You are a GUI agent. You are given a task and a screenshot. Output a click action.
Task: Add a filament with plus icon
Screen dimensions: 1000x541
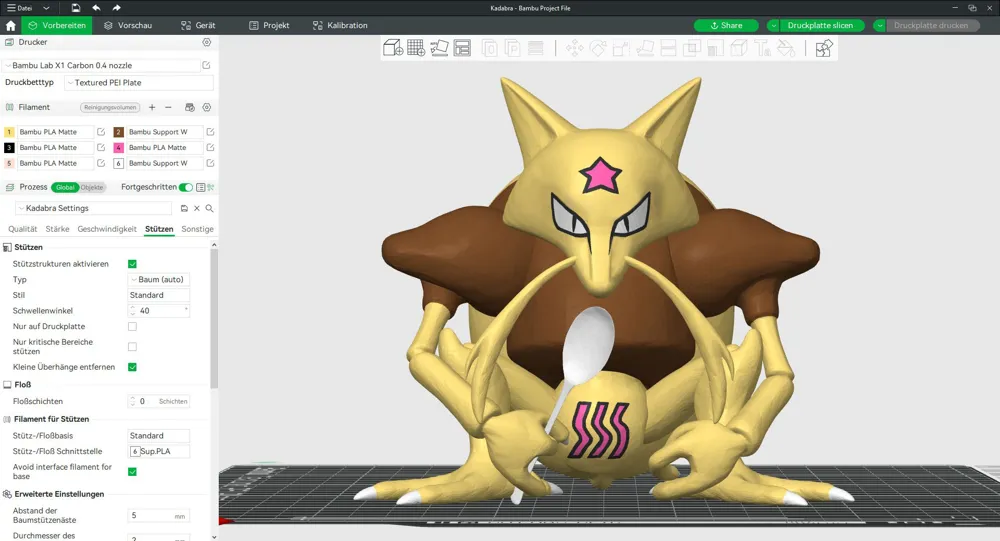(152, 107)
